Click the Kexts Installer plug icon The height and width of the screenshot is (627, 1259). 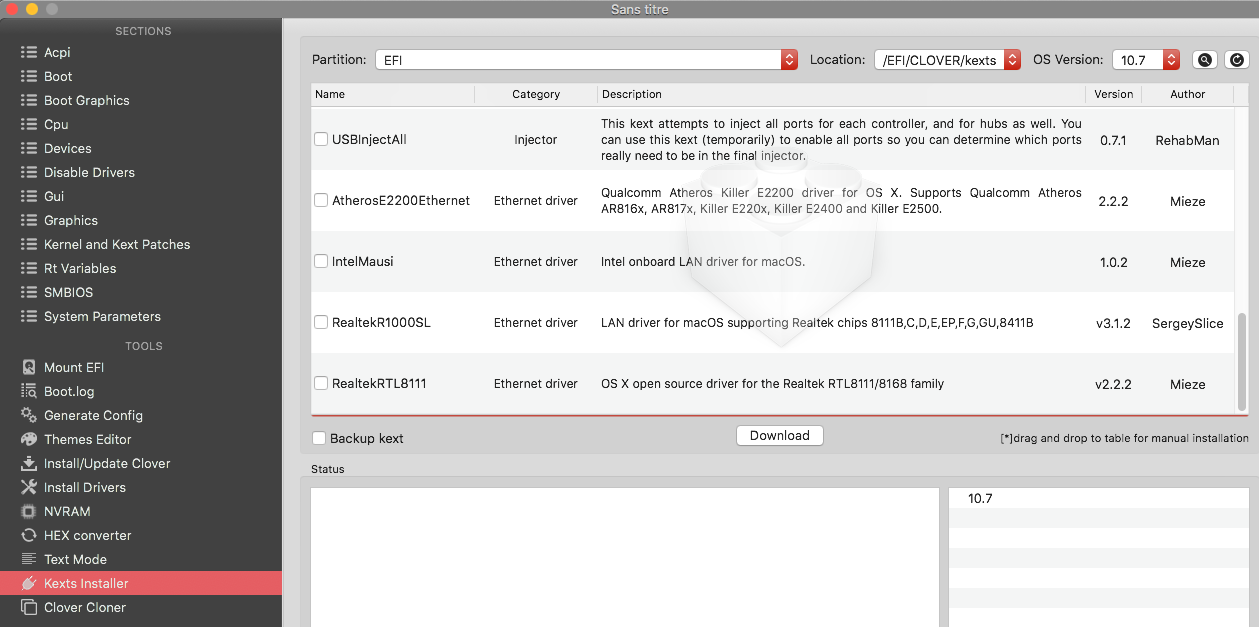coord(29,583)
